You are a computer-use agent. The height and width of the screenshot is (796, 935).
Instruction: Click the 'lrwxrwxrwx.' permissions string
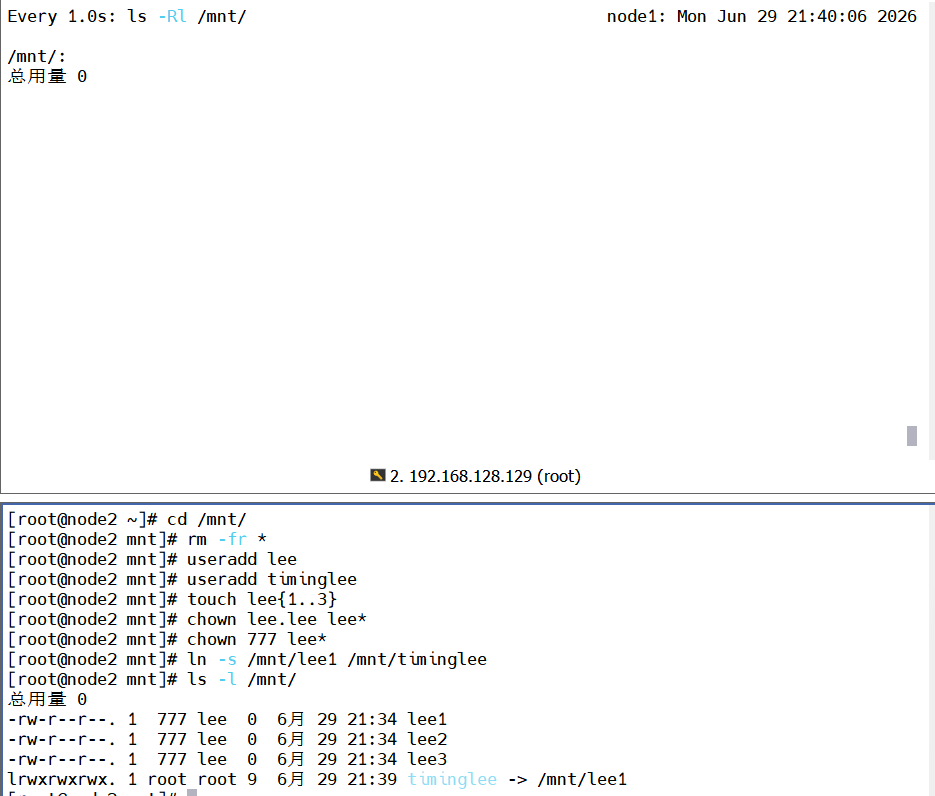coord(62,779)
